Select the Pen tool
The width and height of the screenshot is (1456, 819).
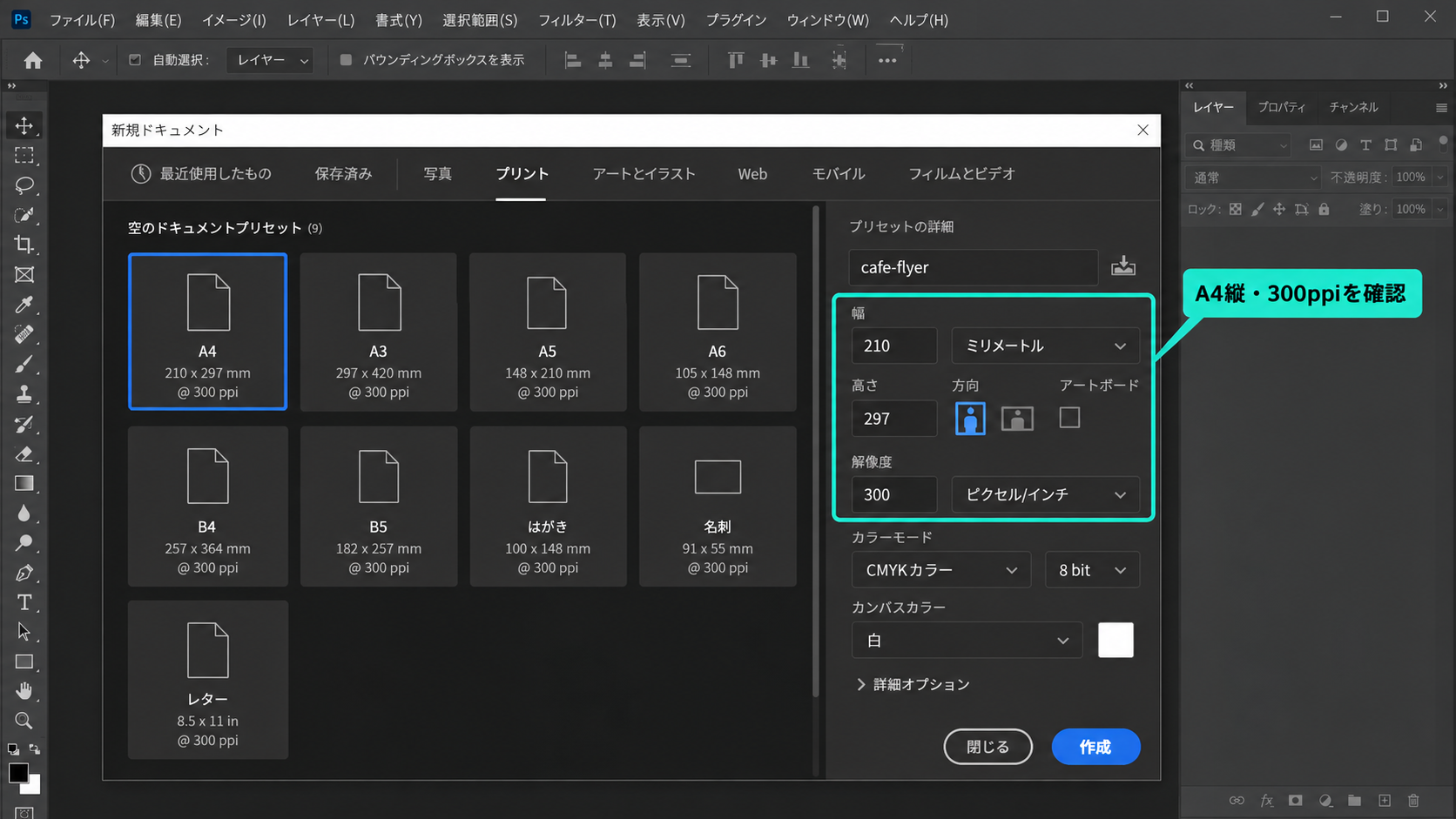[24, 573]
